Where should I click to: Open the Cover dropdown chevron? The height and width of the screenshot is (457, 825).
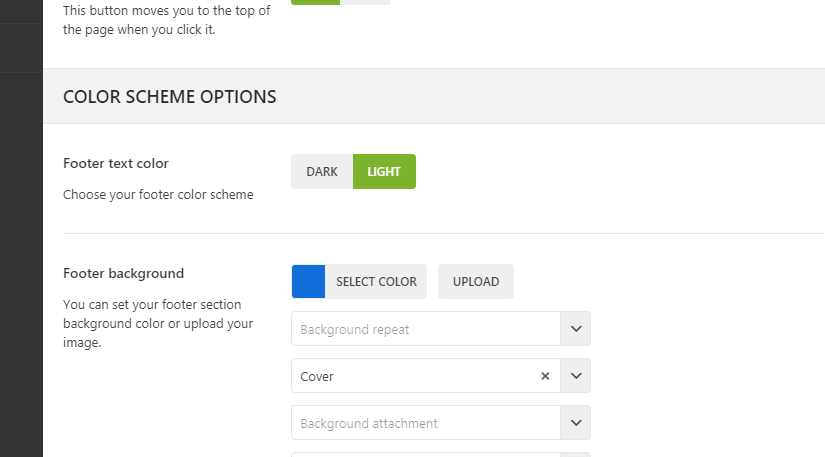point(576,377)
